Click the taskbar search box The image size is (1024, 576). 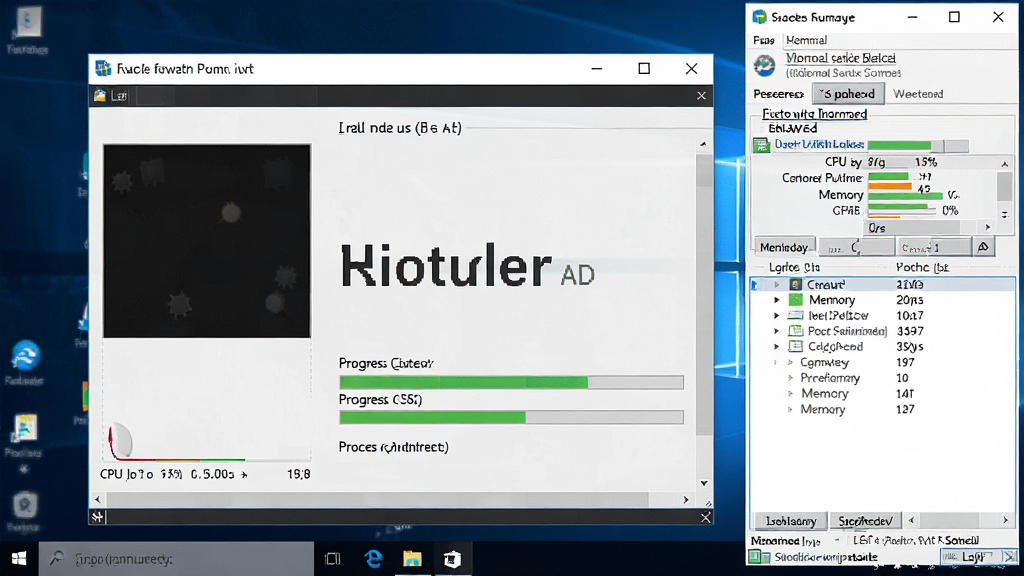click(x=176, y=559)
